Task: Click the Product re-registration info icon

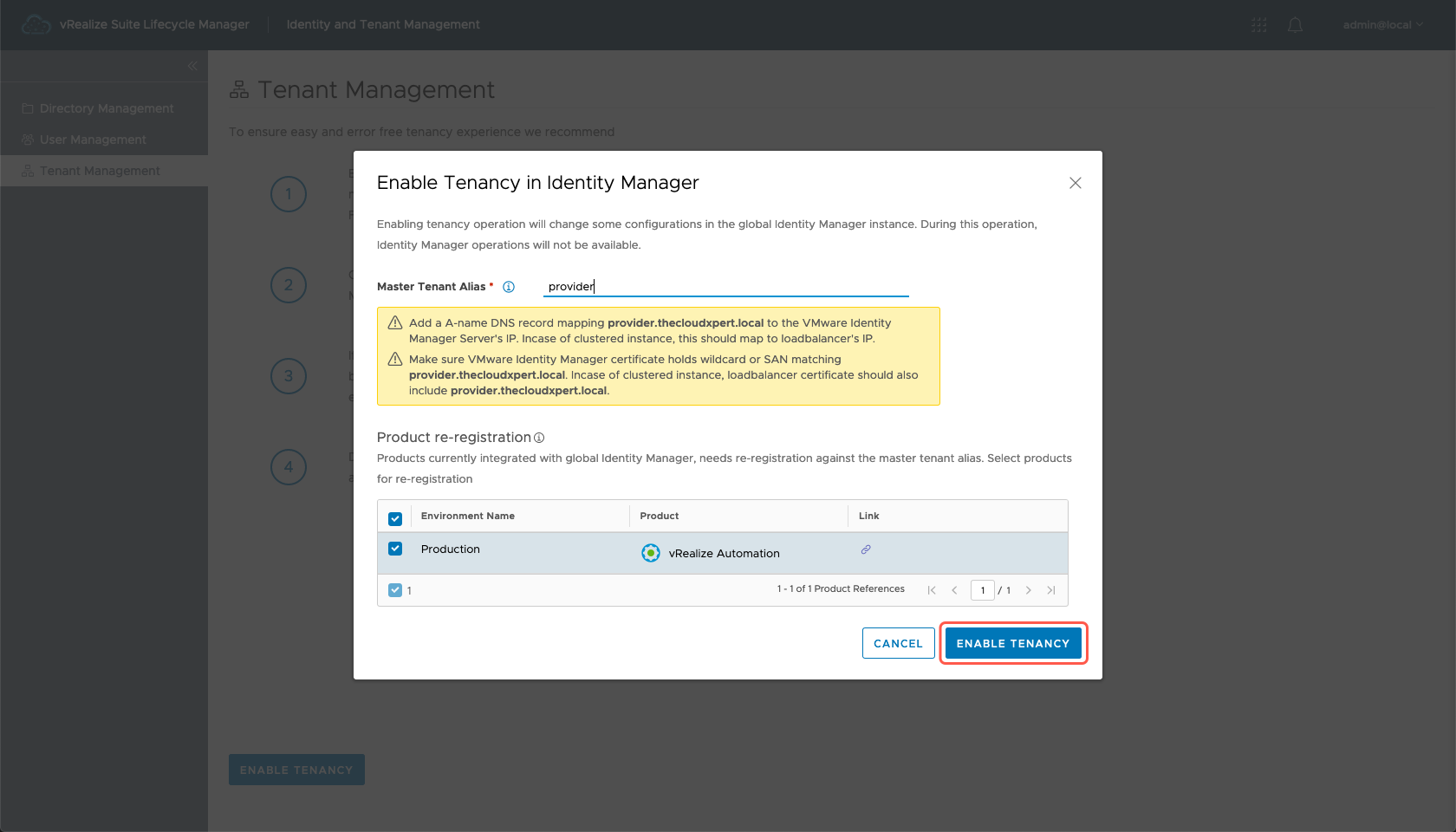Action: tap(539, 438)
